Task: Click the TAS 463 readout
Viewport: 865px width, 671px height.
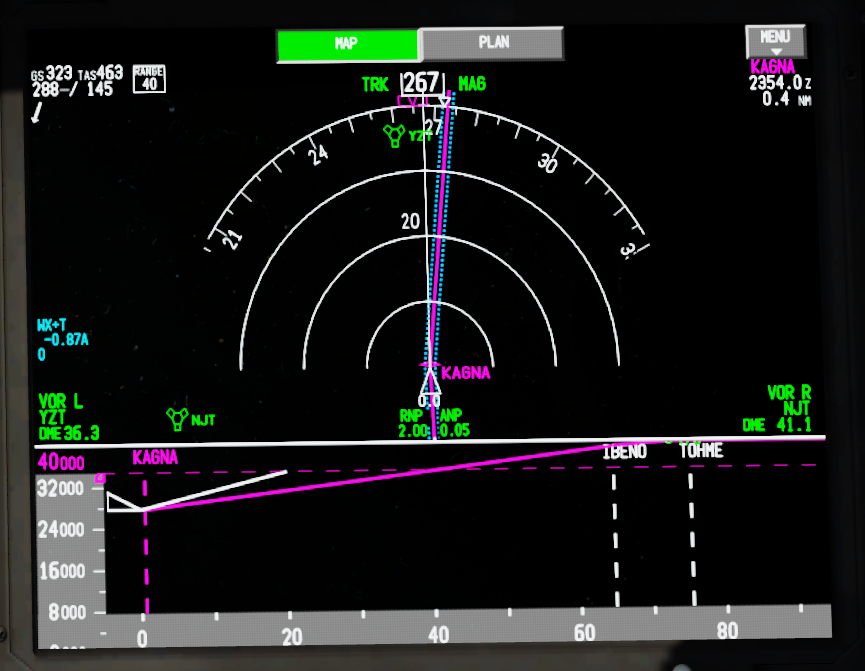Action: tap(100, 73)
